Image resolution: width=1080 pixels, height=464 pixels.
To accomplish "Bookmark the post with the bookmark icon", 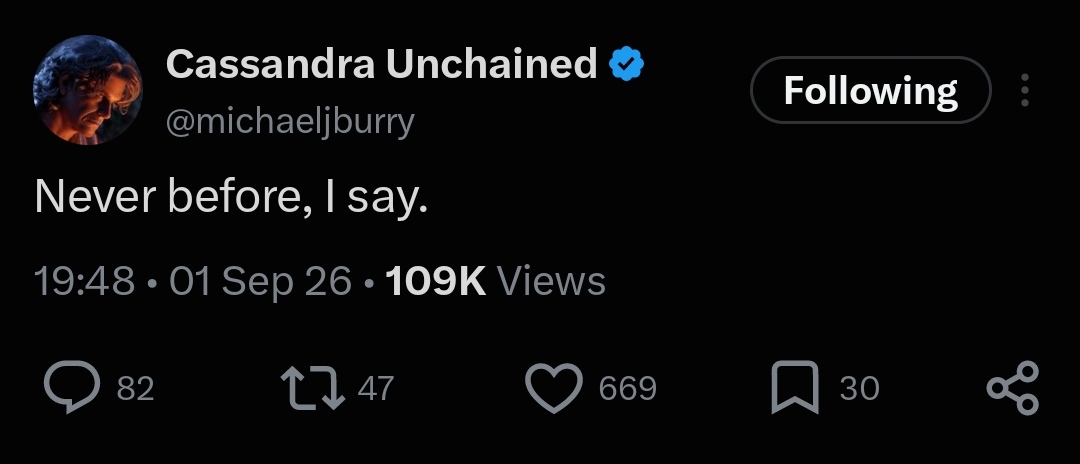I will click(x=795, y=388).
